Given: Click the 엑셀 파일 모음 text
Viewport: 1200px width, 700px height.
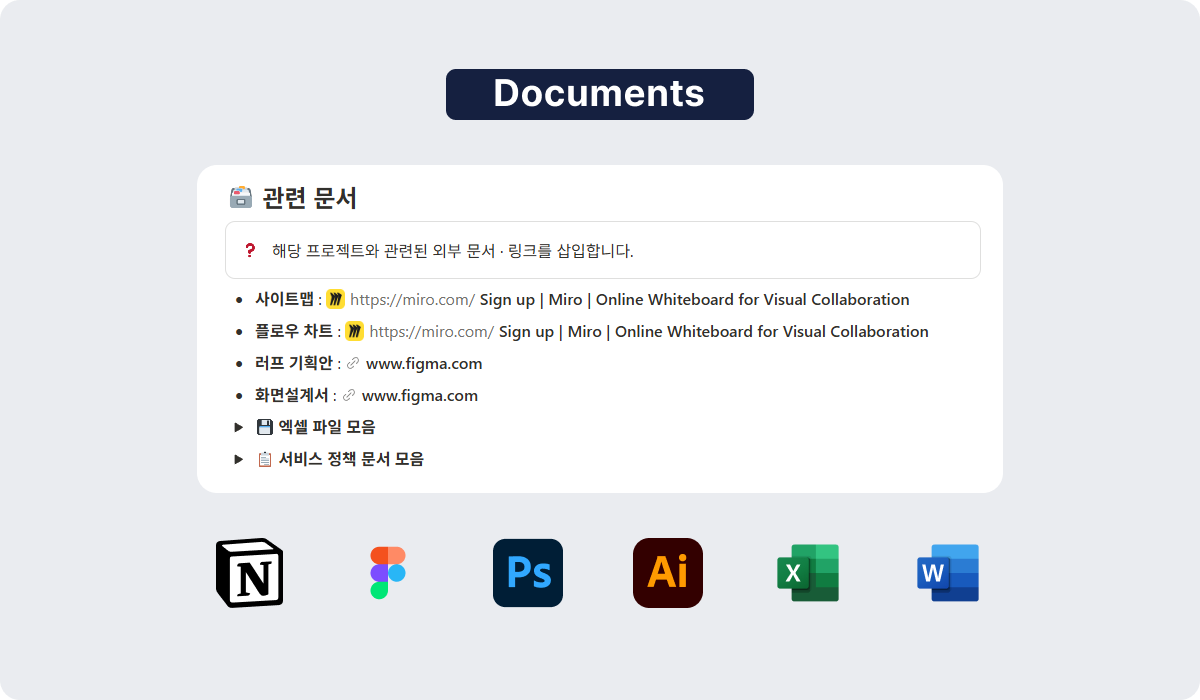Looking at the screenshot, I should pyautogui.click(x=327, y=427).
